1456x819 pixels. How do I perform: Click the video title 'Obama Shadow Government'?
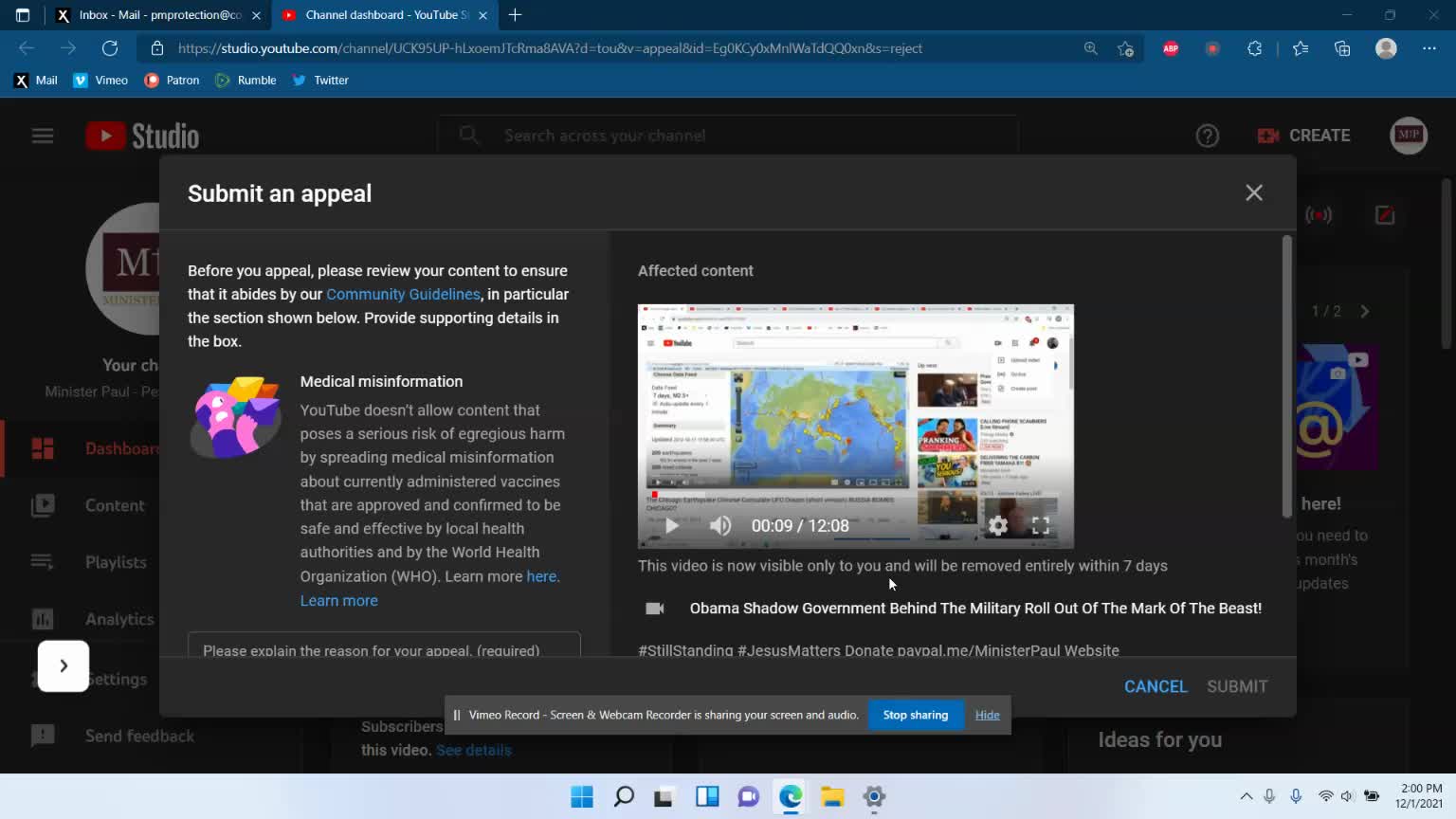pyautogui.click(x=975, y=609)
